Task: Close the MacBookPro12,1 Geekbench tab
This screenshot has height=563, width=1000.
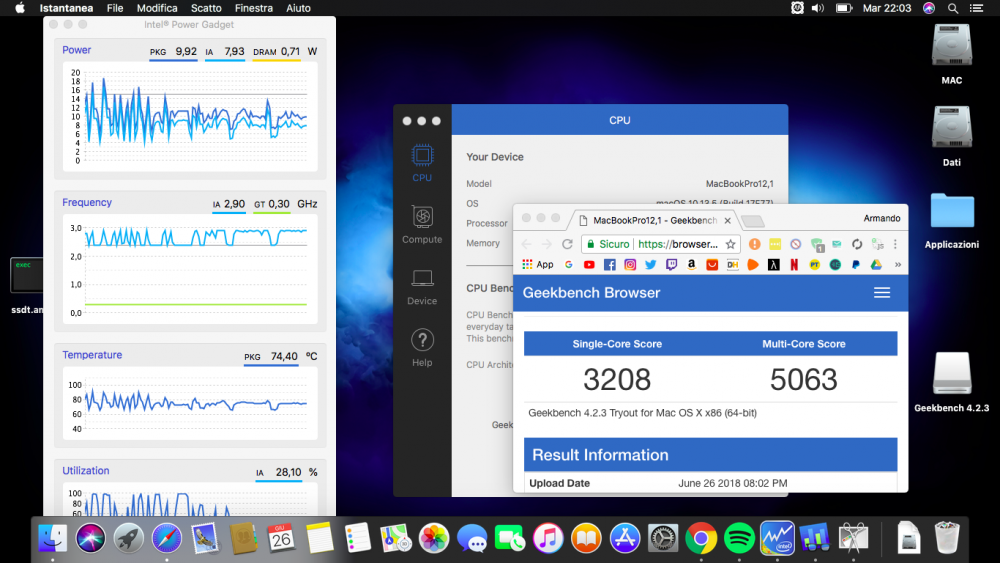Action: (x=727, y=221)
